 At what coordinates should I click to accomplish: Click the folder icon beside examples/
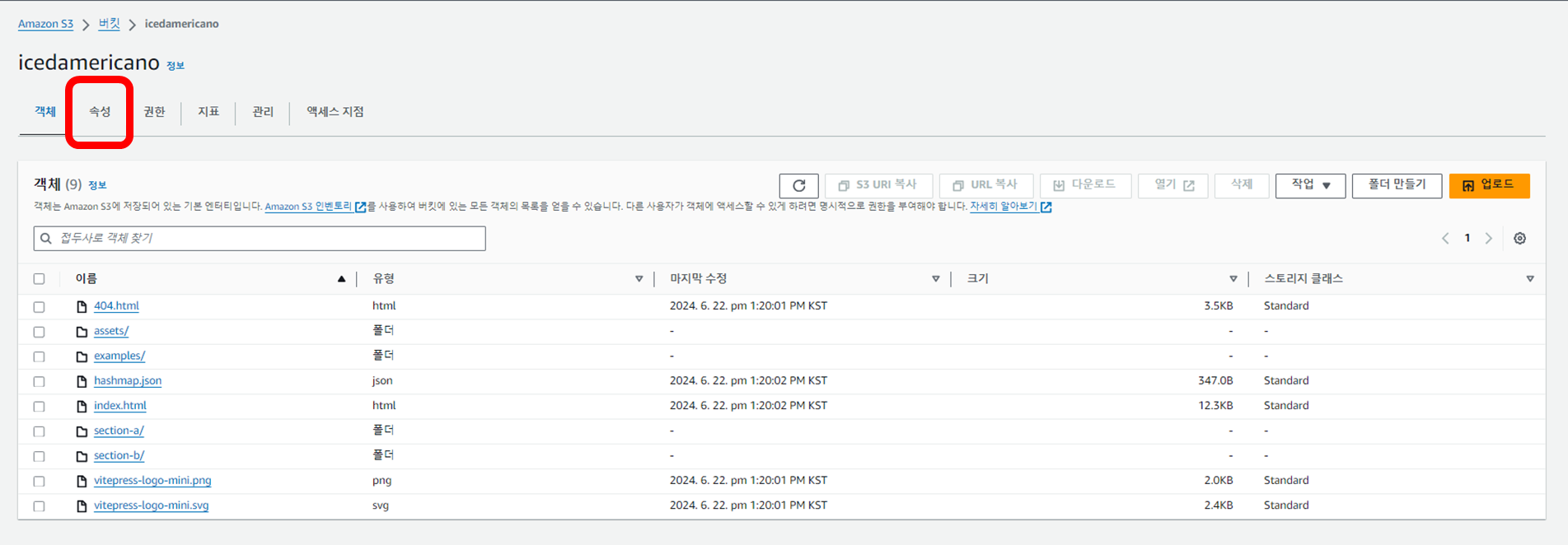(x=82, y=356)
